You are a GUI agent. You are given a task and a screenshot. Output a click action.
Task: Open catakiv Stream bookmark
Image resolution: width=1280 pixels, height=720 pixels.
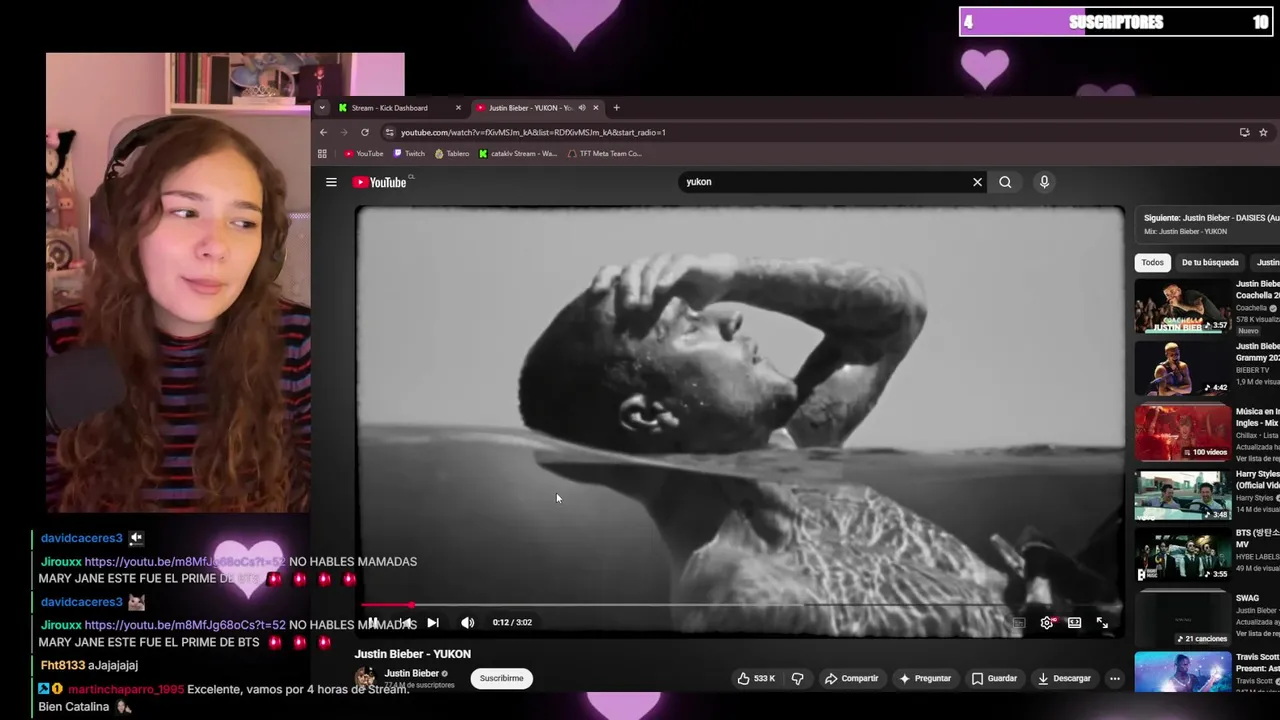pyautogui.click(x=518, y=154)
